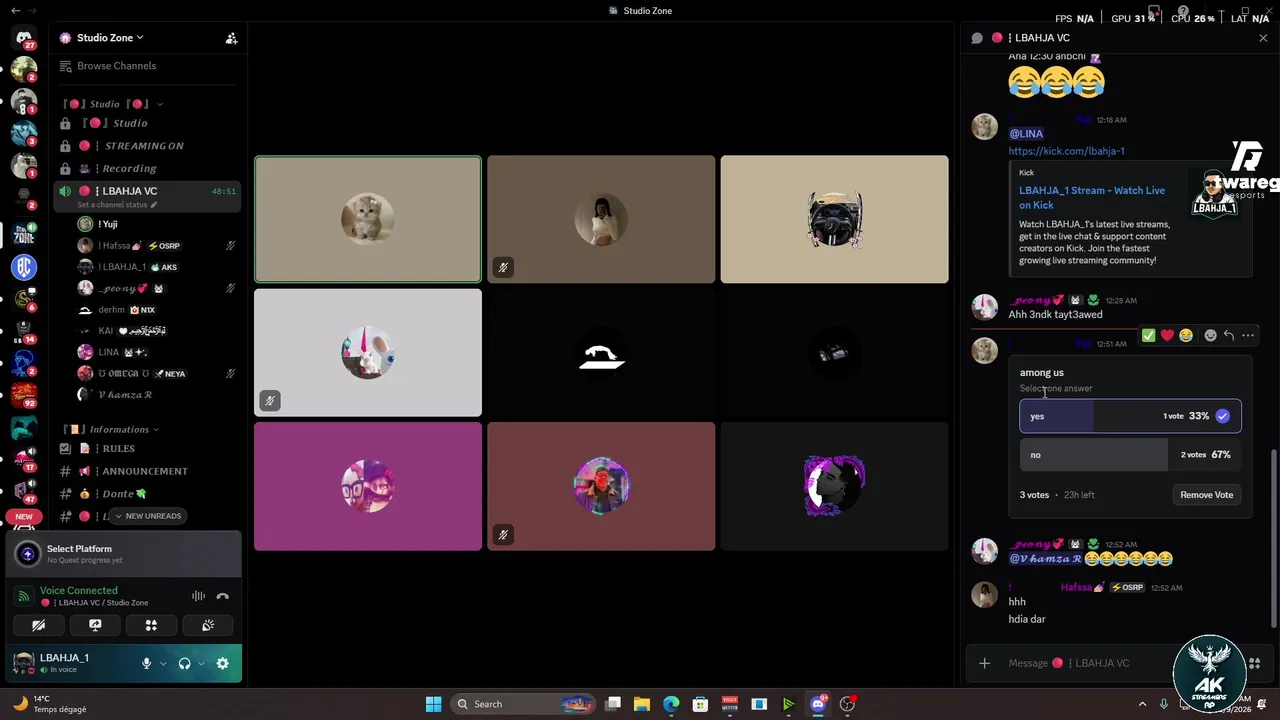Collapse the Informations category
This screenshot has width=1280, height=720.
[x=111, y=429]
